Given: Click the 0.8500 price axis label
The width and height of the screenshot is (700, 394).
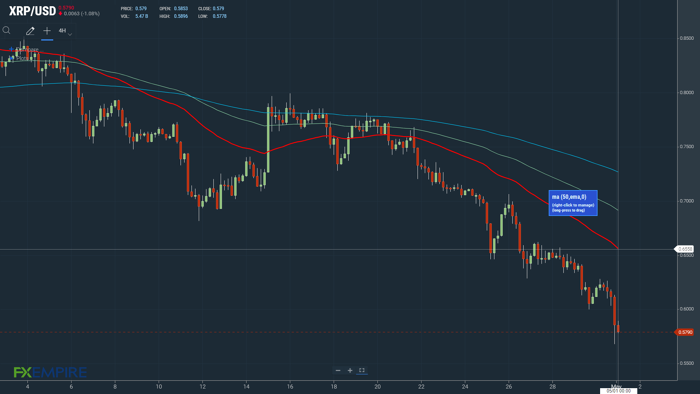Looking at the screenshot, I should coord(687,38).
